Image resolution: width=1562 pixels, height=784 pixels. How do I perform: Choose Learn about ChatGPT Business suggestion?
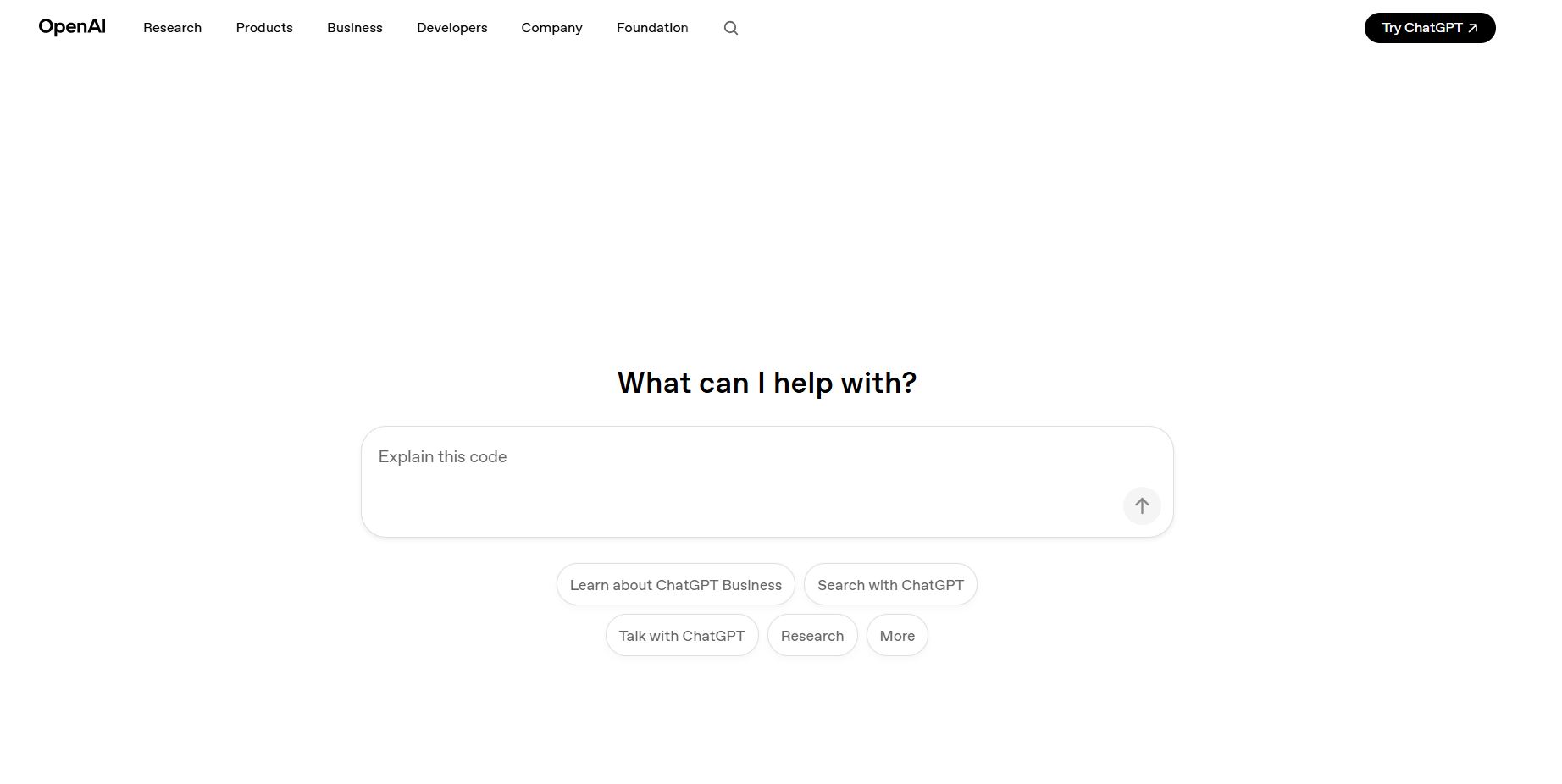[x=675, y=585]
